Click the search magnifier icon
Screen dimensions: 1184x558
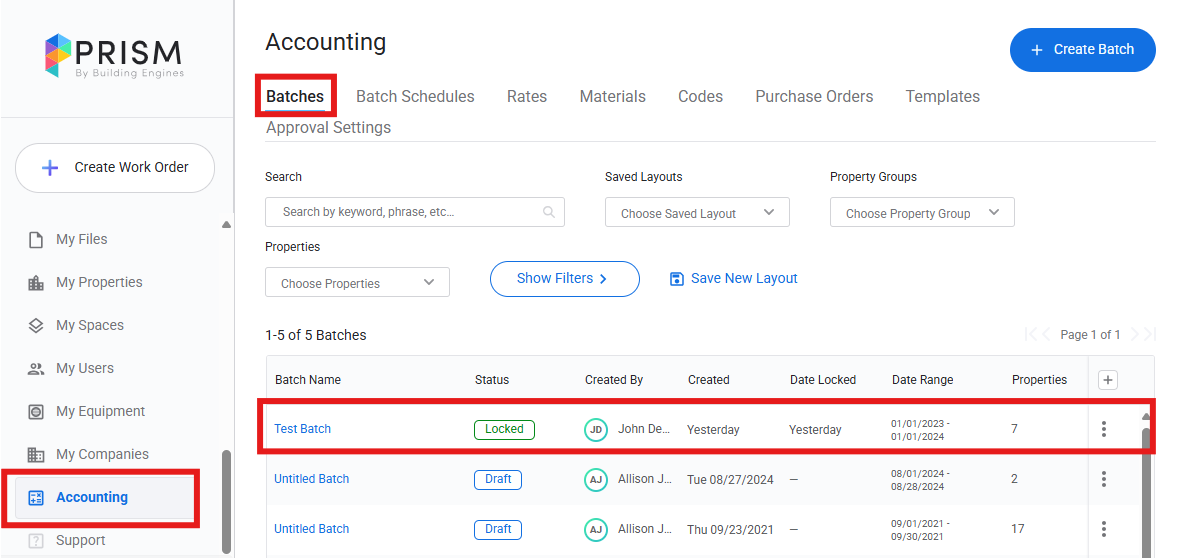coord(548,212)
